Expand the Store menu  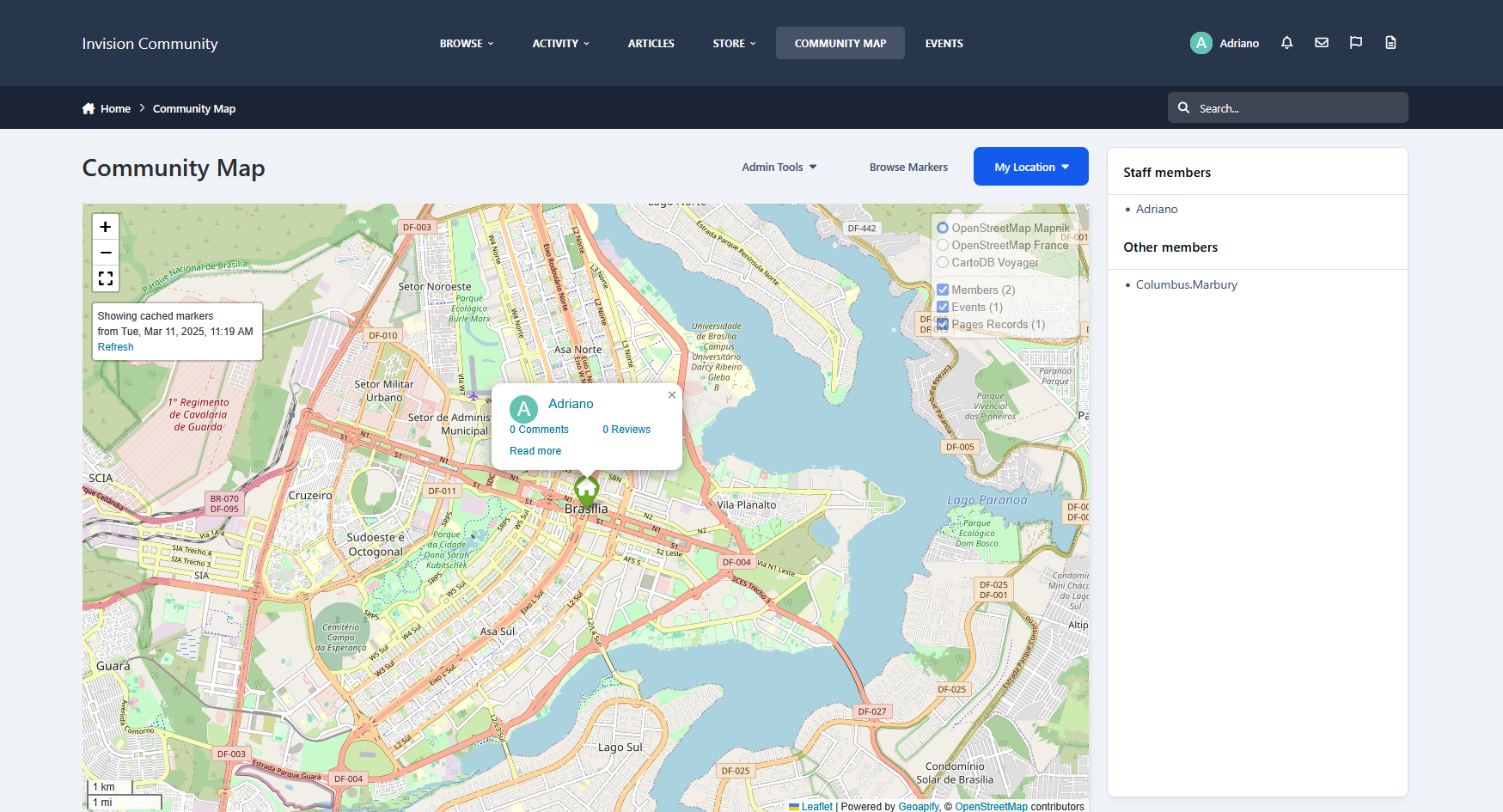(734, 43)
